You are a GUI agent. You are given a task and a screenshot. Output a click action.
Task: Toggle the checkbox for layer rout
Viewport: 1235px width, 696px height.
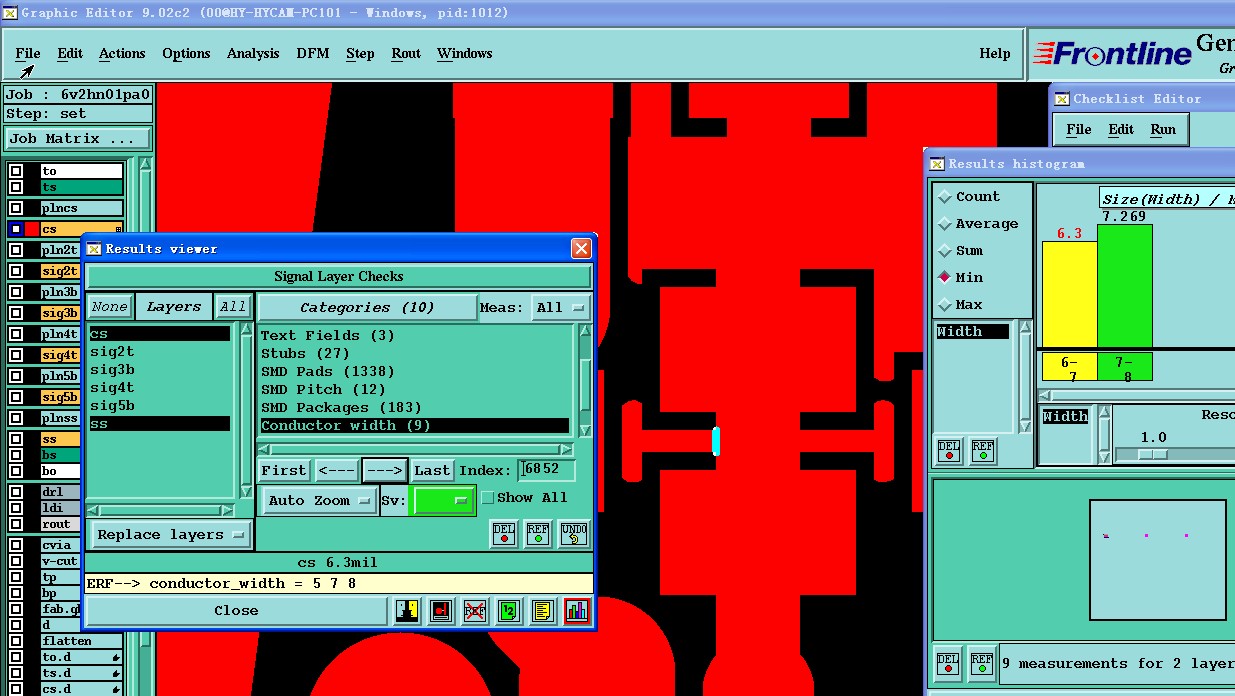point(16,524)
